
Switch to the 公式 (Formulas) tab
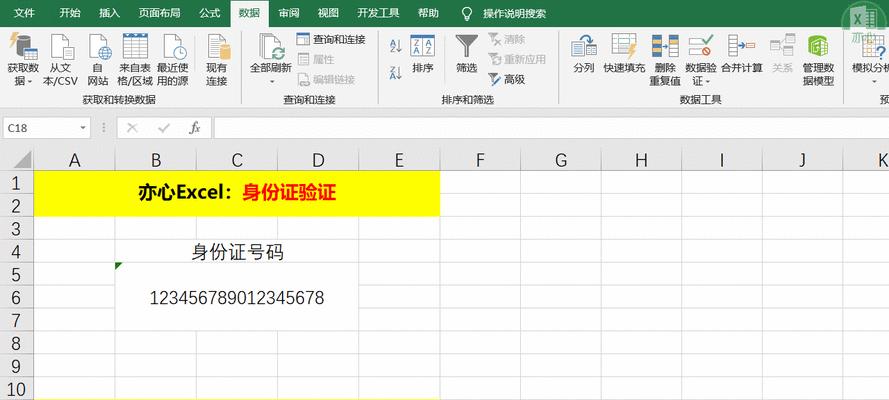(209, 13)
